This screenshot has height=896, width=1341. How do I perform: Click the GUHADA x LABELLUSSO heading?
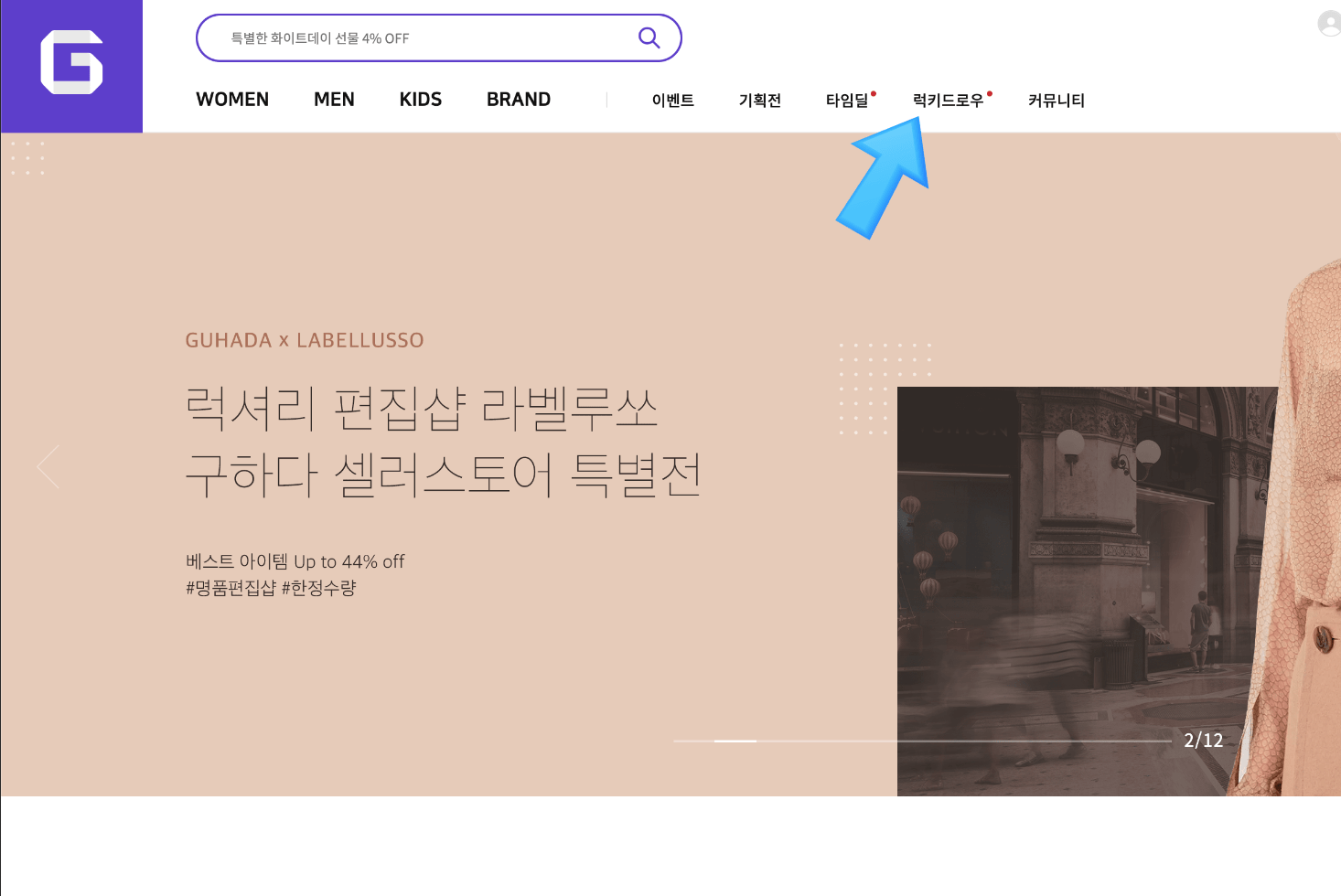coord(305,340)
